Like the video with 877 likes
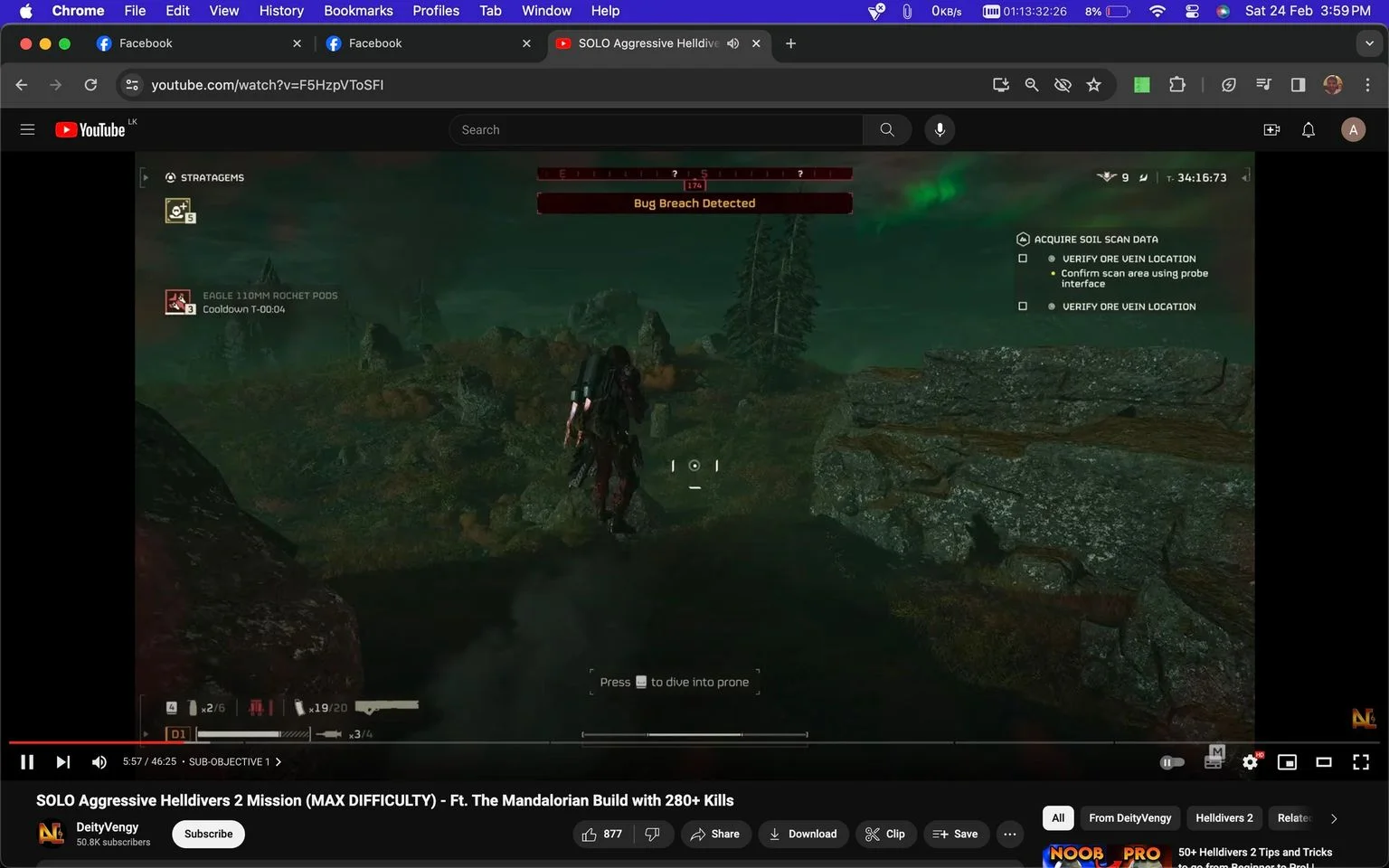1389x868 pixels. (602, 834)
